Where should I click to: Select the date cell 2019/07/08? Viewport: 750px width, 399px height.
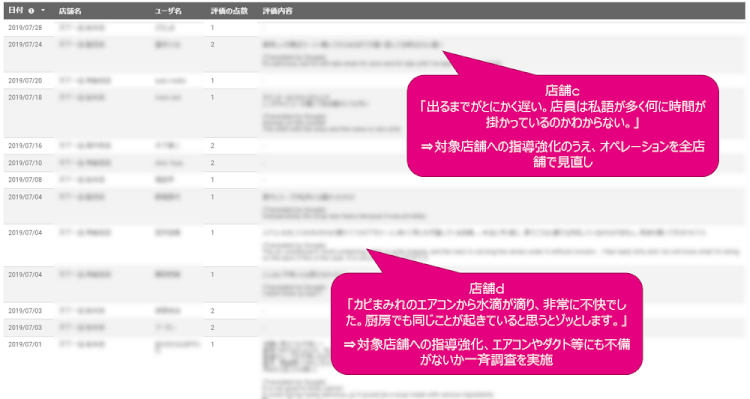coord(25,179)
